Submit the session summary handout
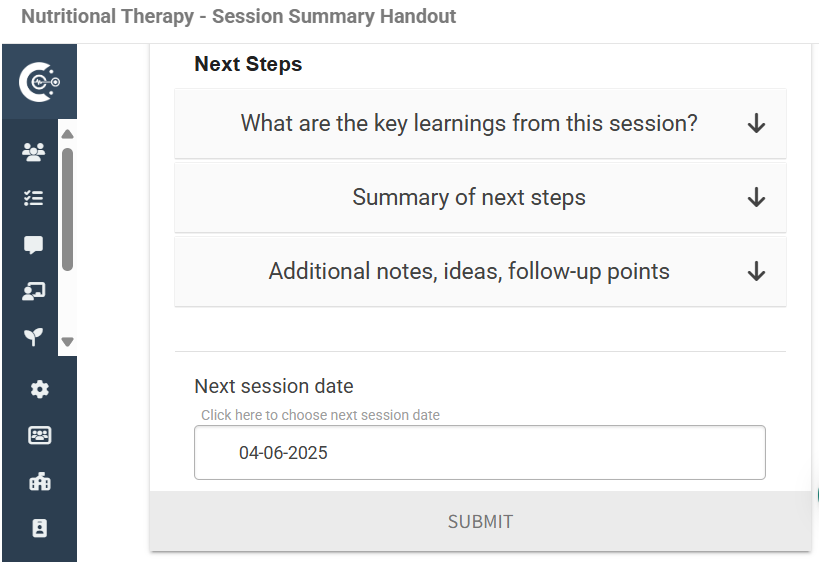 coord(480,521)
